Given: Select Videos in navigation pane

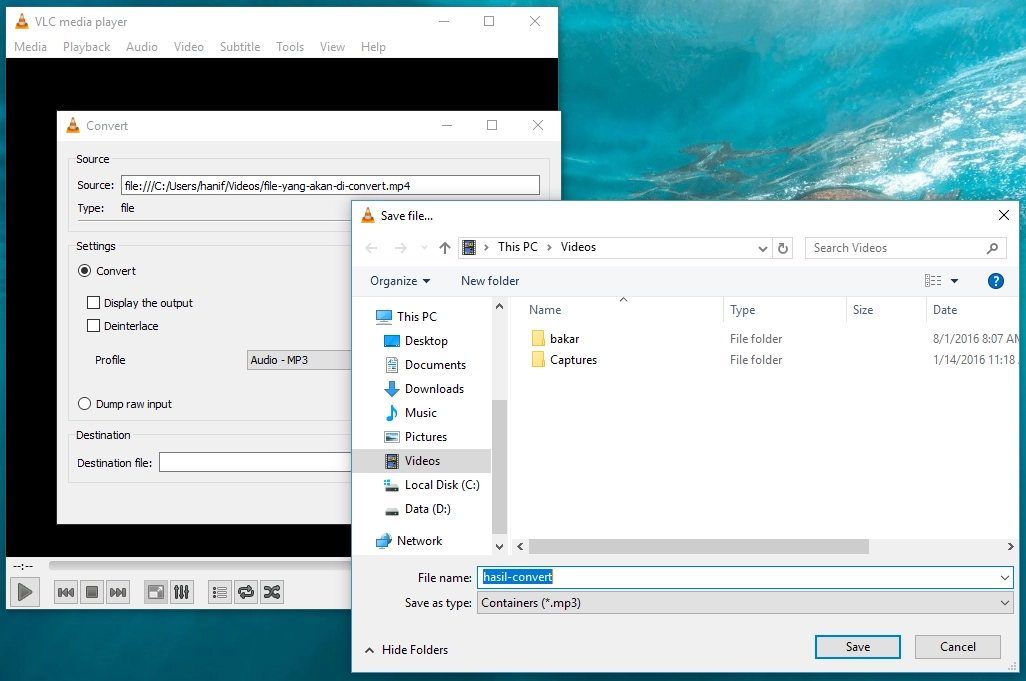Looking at the screenshot, I should [x=422, y=461].
